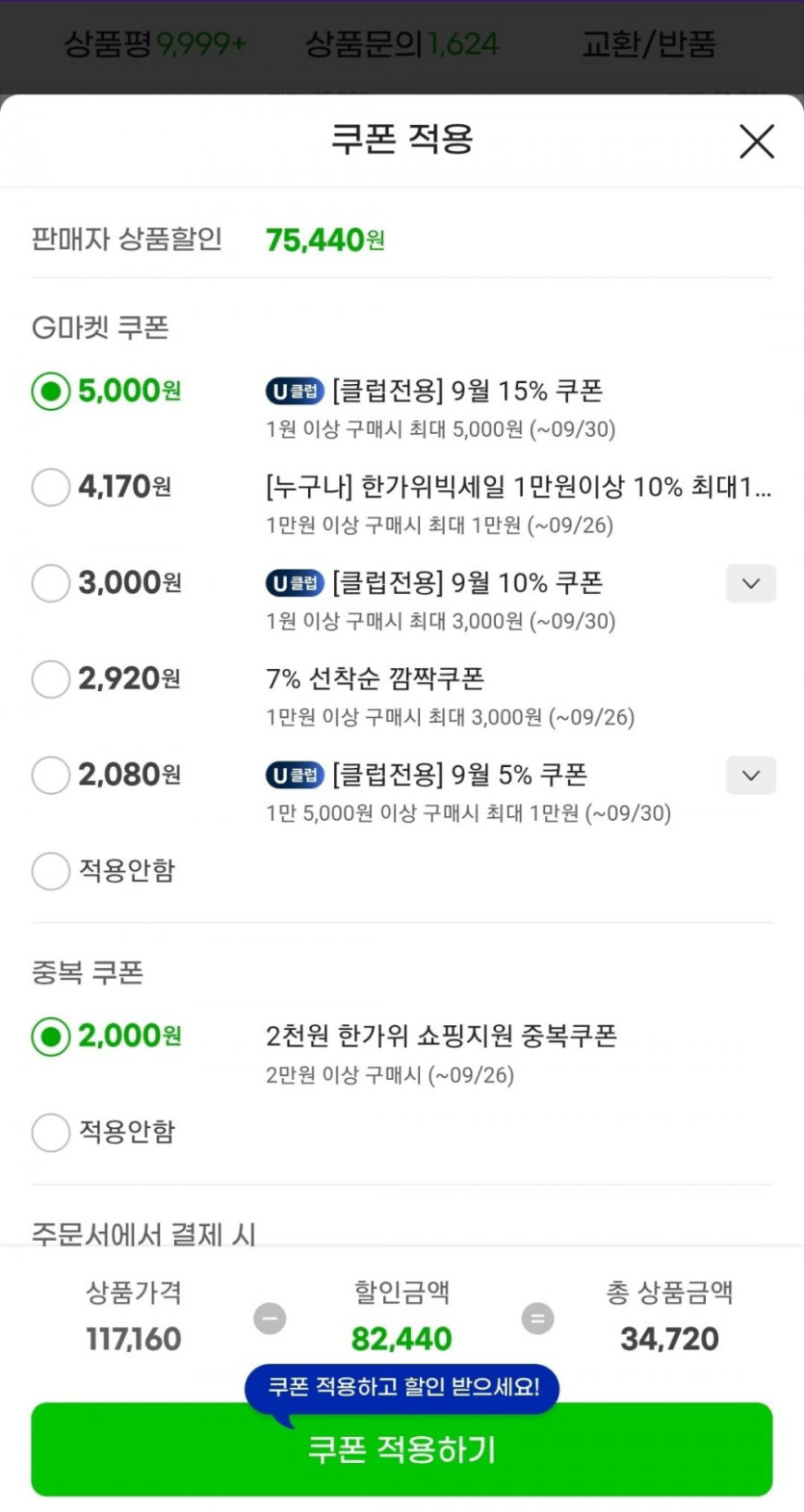This screenshot has height=1512, width=804.
Task: Tap the U클럽 badge on 10% coupon
Action: coord(295,583)
